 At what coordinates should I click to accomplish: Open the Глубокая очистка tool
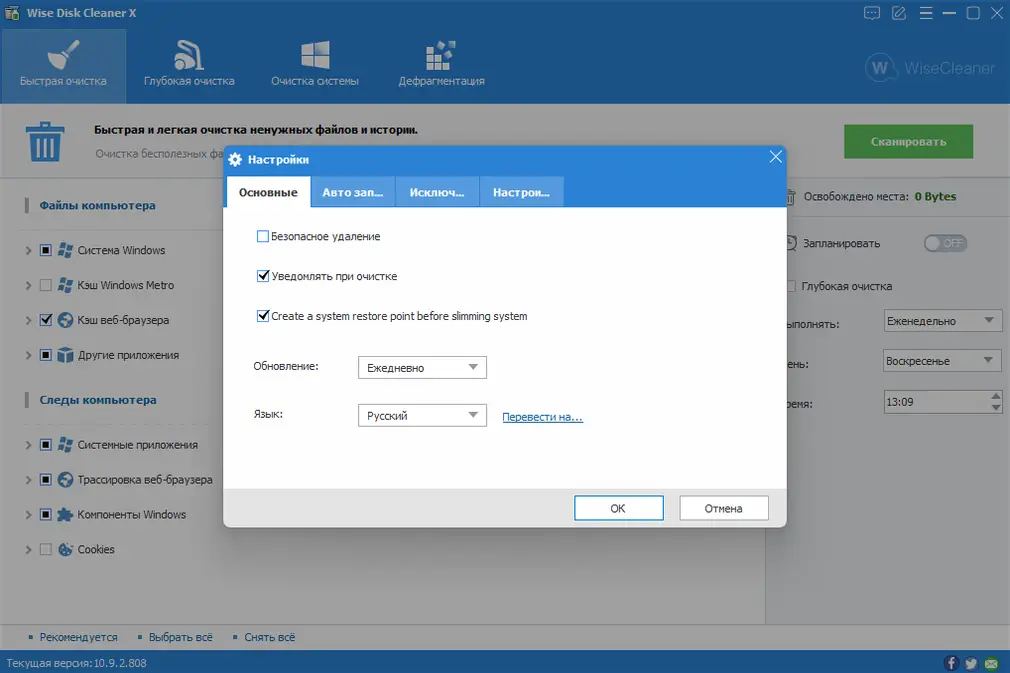(x=188, y=64)
